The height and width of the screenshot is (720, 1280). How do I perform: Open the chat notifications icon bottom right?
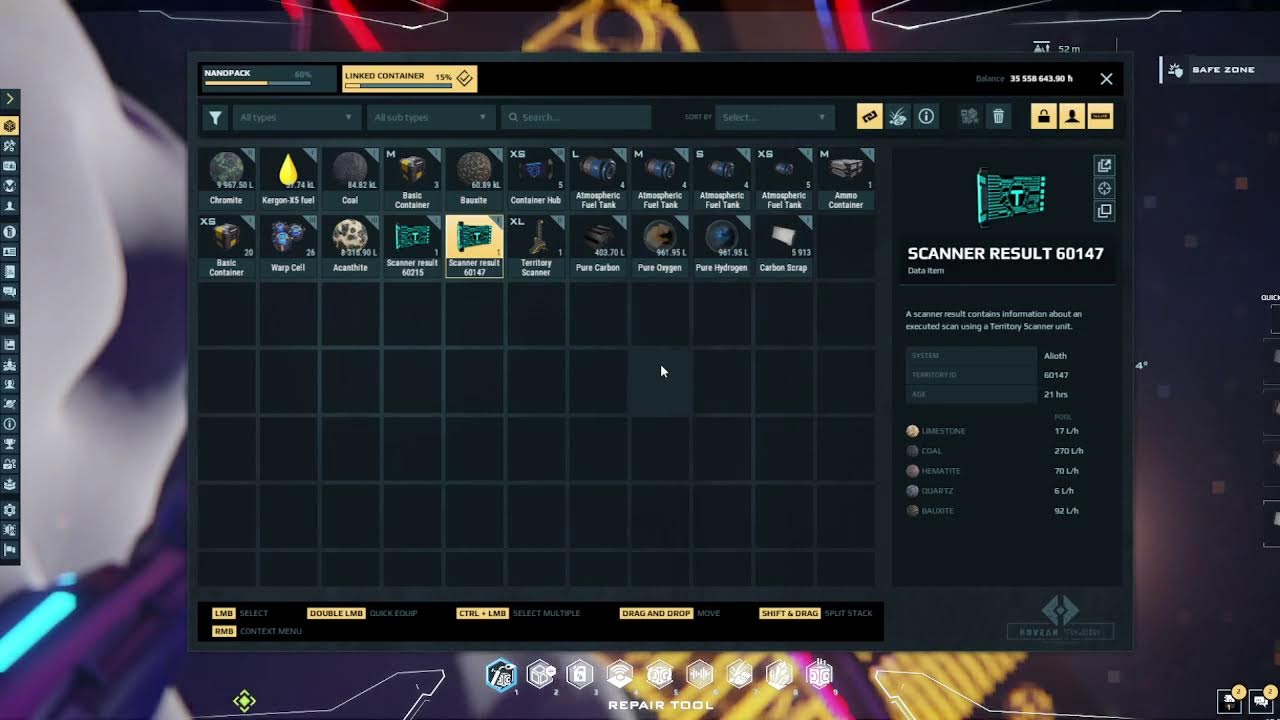click(x=1261, y=701)
